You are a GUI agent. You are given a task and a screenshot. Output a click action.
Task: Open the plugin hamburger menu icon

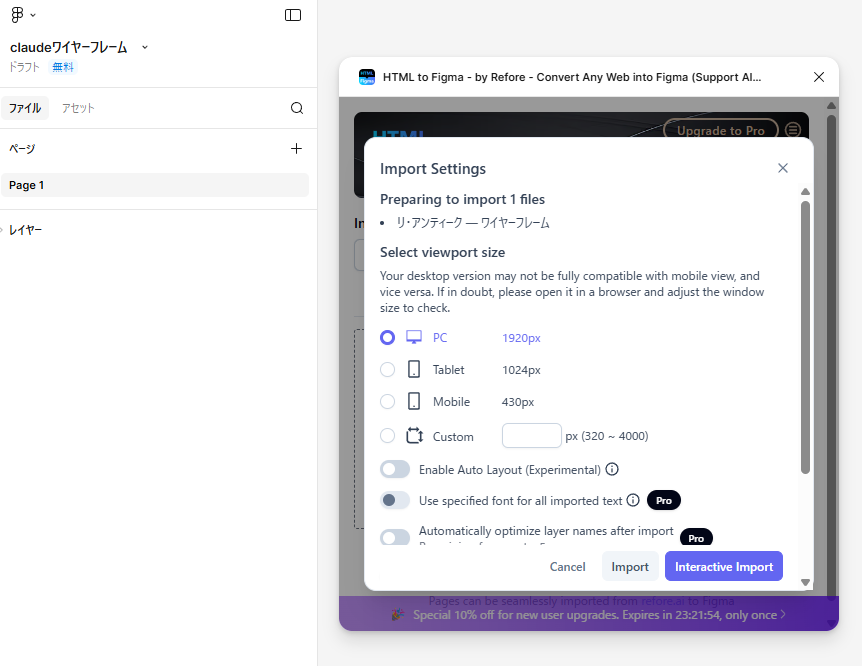click(x=793, y=130)
